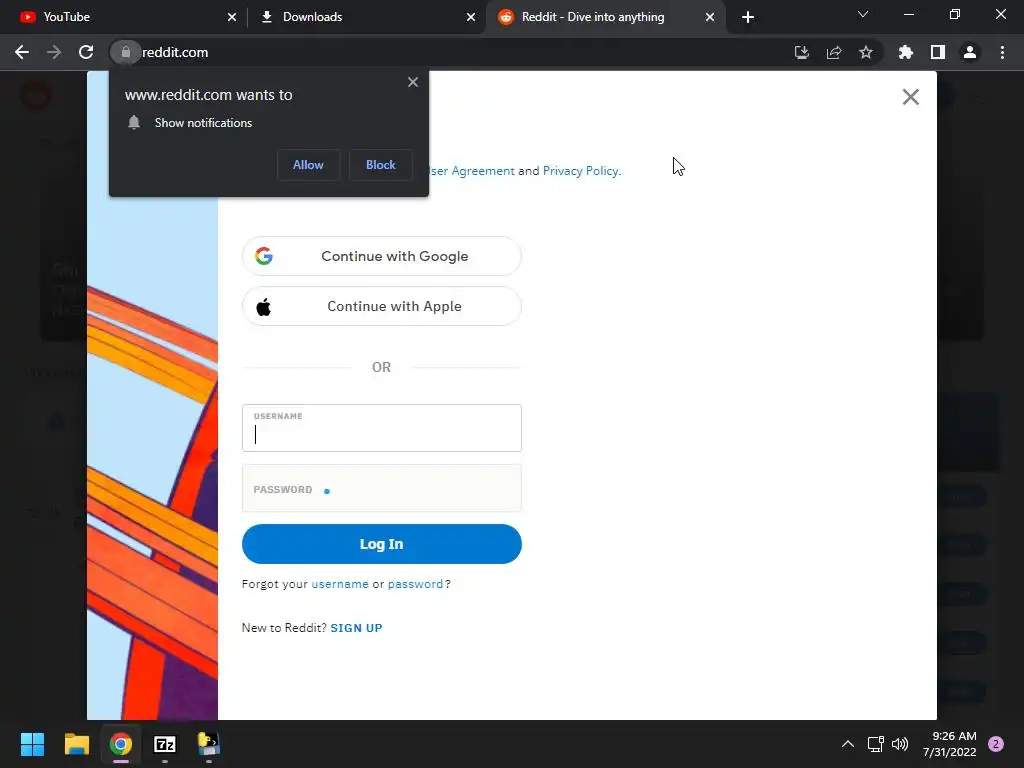Open the taskbar clock and date

(950, 744)
